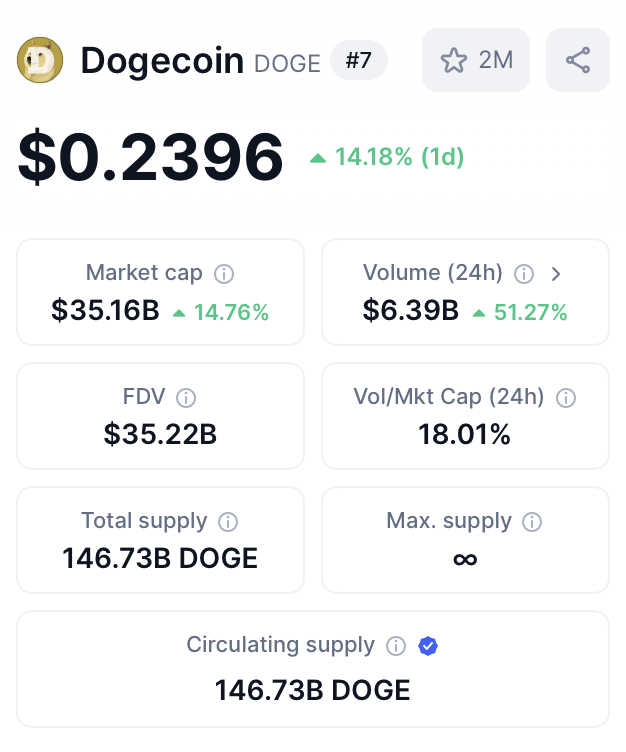
Task: Click the Dogecoin logo icon
Action: click(40, 60)
